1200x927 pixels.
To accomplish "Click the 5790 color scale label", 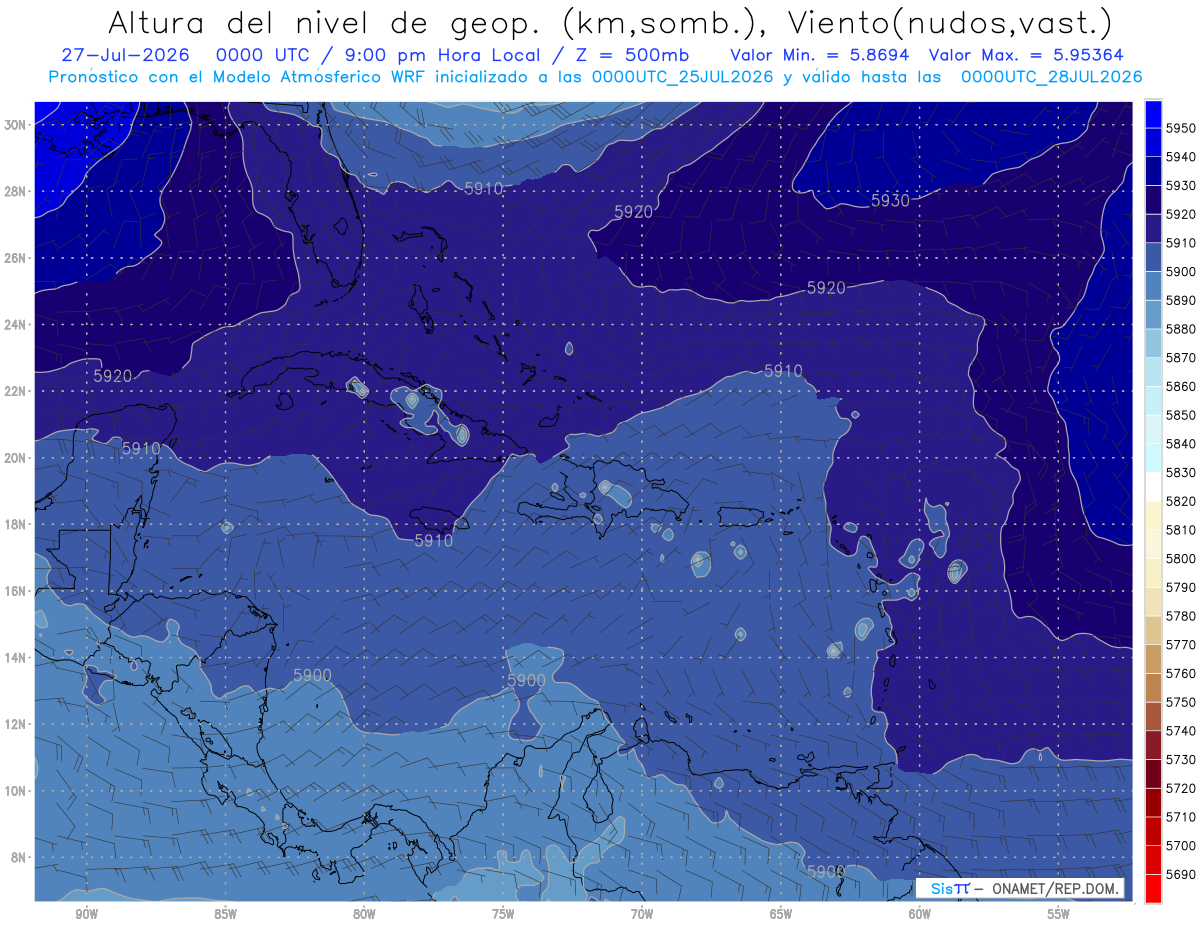I will tap(1180, 587).
